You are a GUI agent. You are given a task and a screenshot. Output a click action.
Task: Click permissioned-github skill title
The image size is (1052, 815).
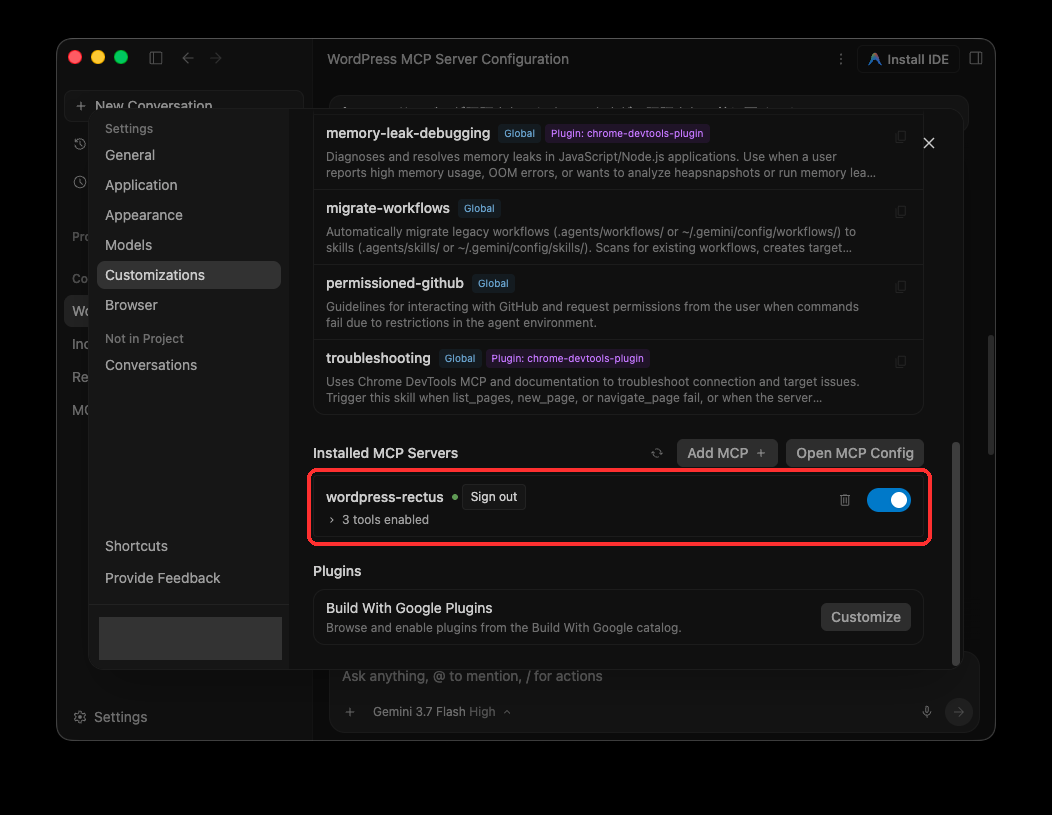(394, 283)
